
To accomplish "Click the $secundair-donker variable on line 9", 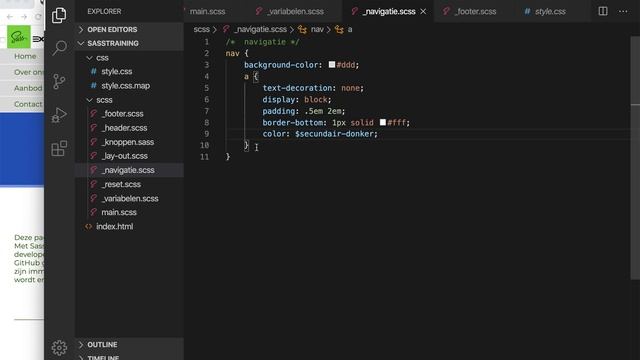I will (x=334, y=134).
